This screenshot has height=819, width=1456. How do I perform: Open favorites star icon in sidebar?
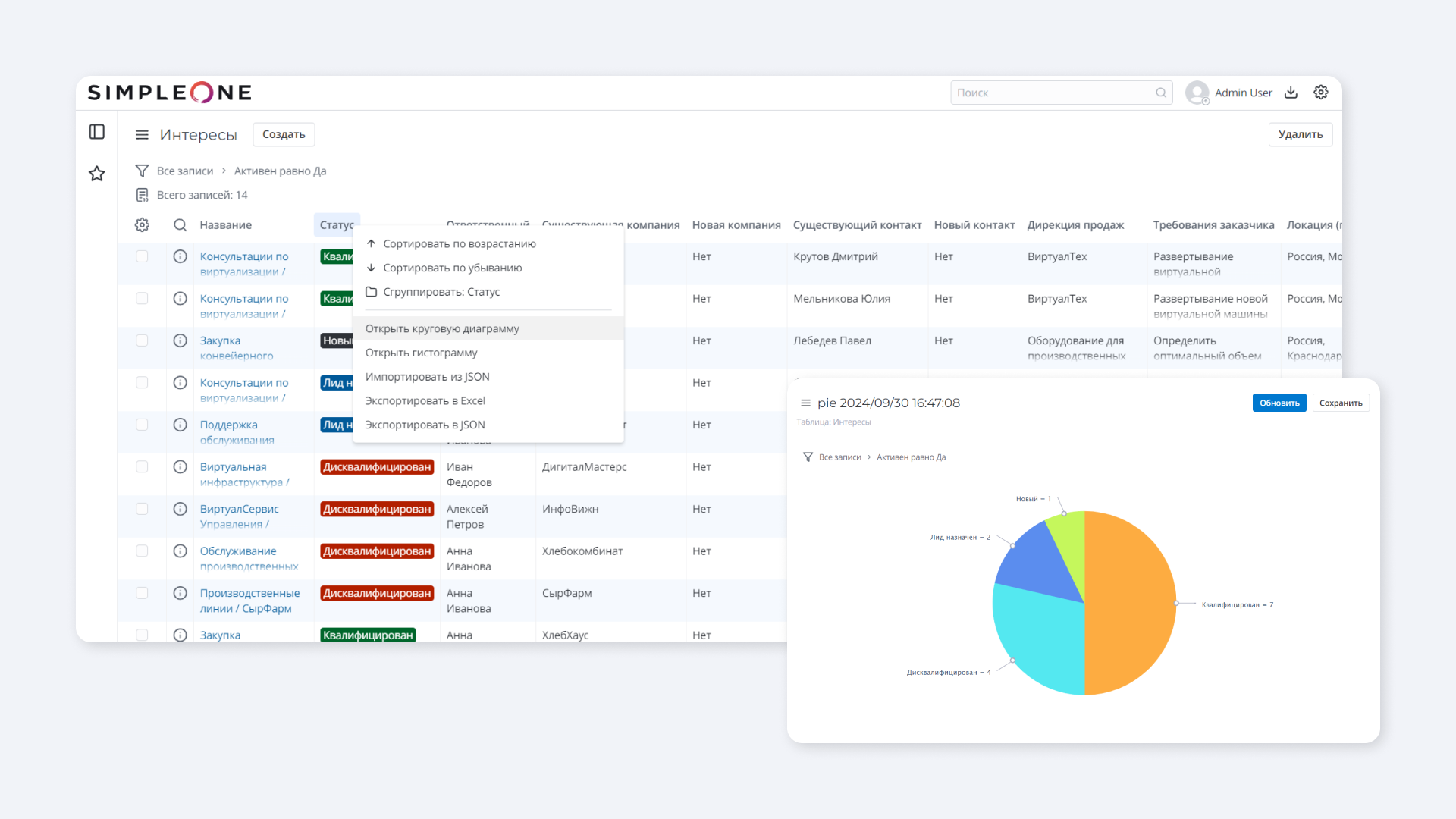[x=97, y=174]
